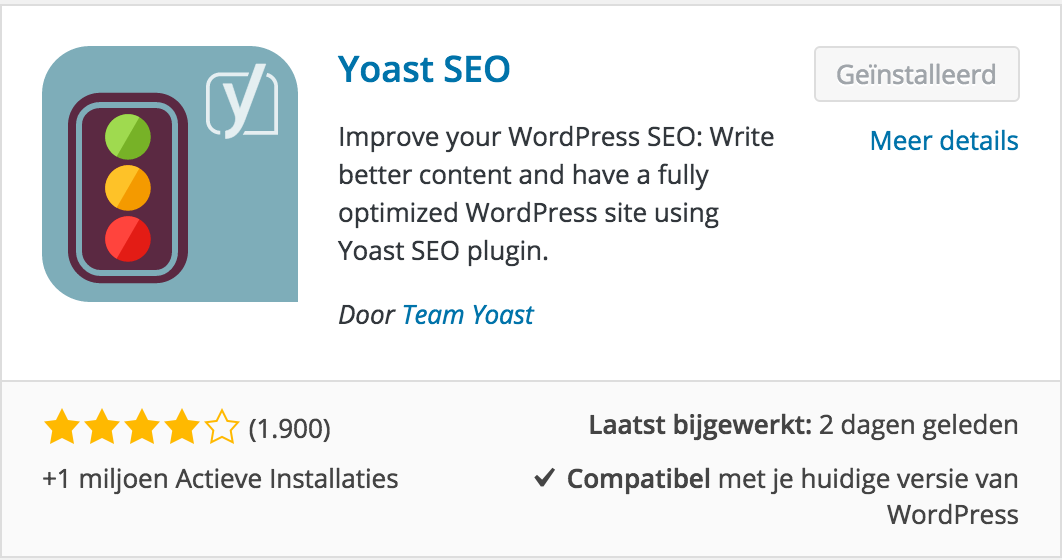This screenshot has height=560, width=1062.
Task: Click the empty fifth rating star
Action: click(221, 427)
